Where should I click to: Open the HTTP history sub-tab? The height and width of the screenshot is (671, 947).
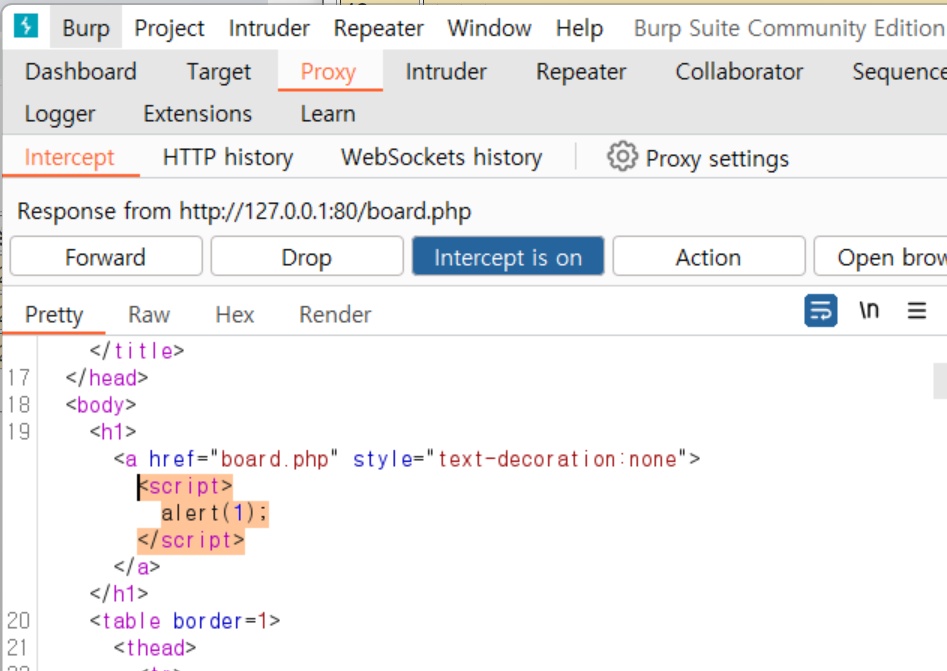(x=228, y=158)
